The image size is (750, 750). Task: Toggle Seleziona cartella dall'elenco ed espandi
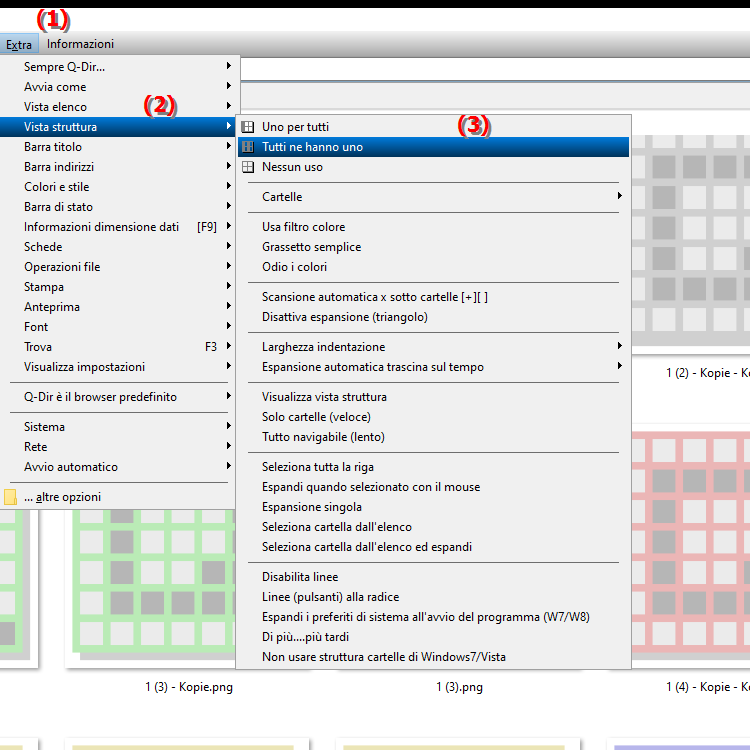(x=433, y=547)
